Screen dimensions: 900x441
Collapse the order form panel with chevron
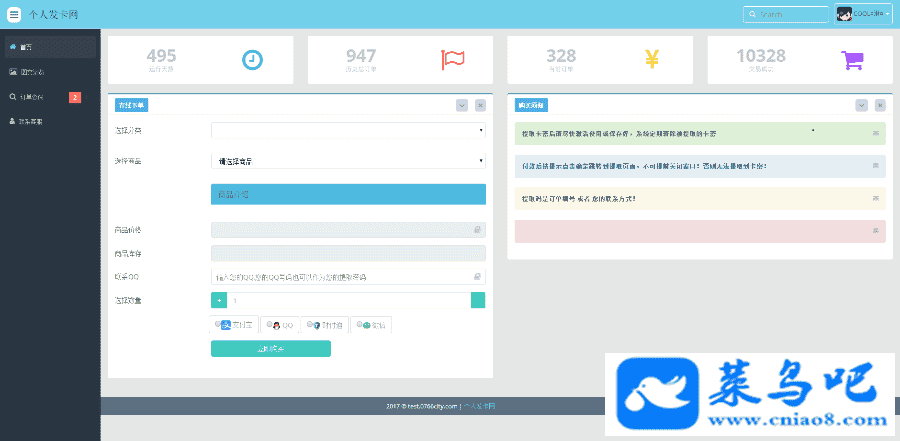tap(462, 105)
